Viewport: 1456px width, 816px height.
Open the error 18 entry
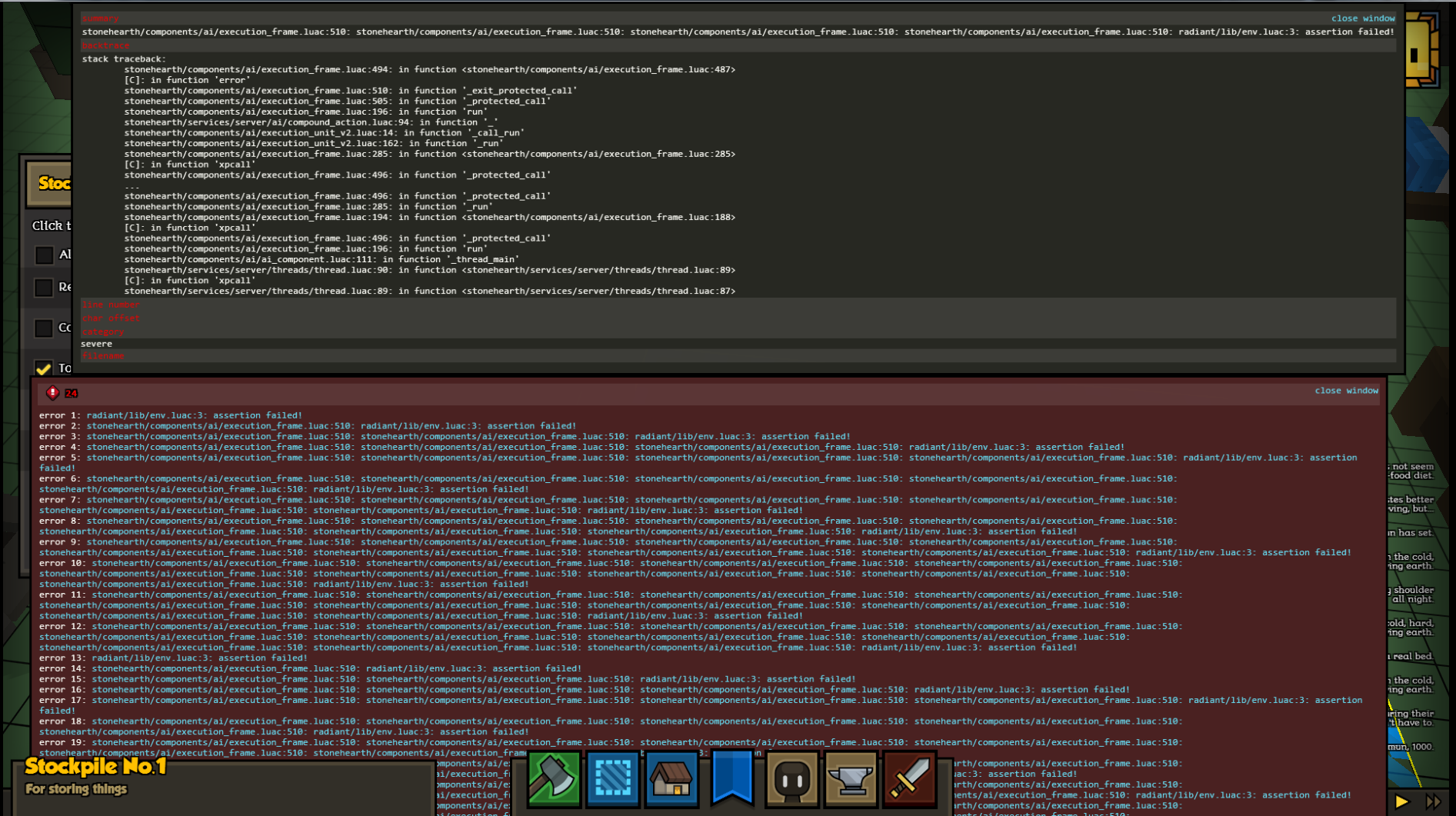point(611,727)
